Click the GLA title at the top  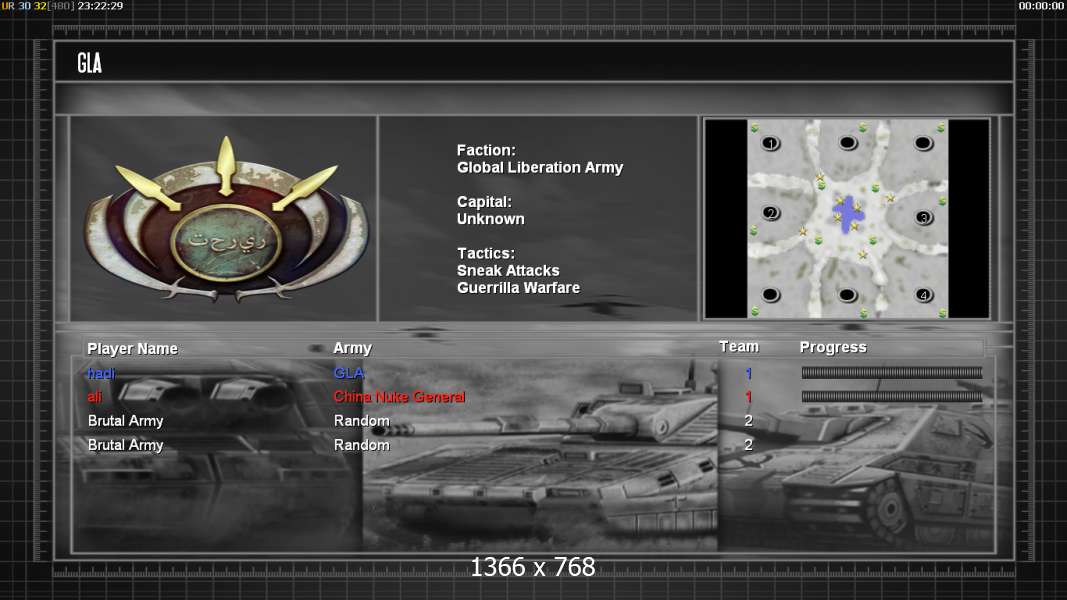89,63
